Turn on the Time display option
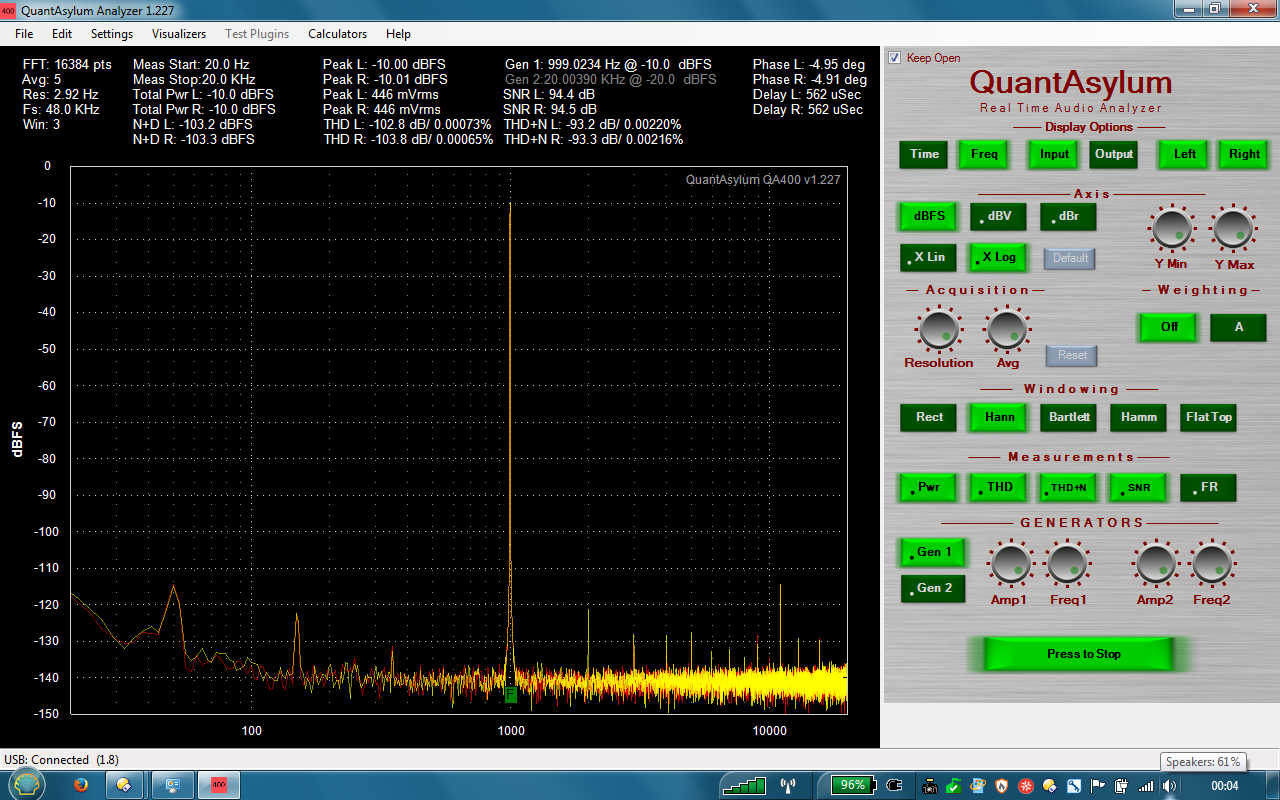 [924, 154]
